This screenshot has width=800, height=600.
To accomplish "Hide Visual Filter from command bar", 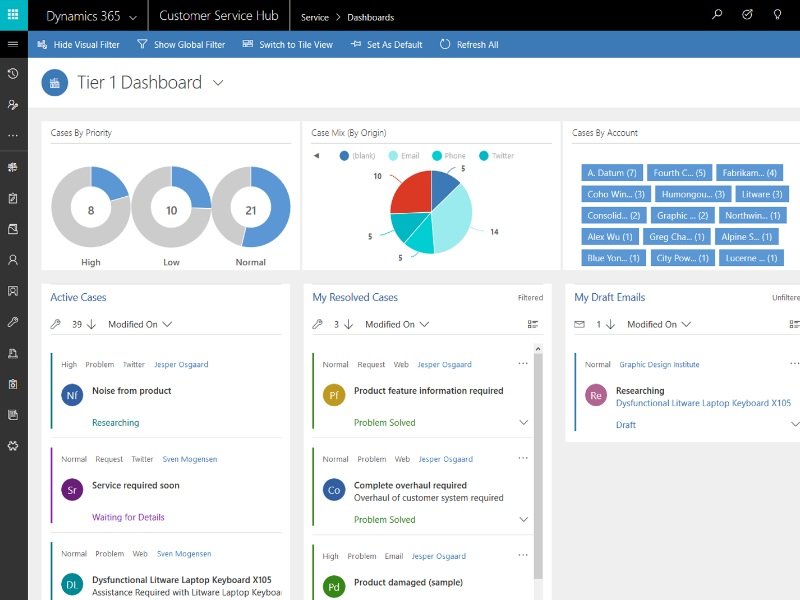I will point(78,44).
